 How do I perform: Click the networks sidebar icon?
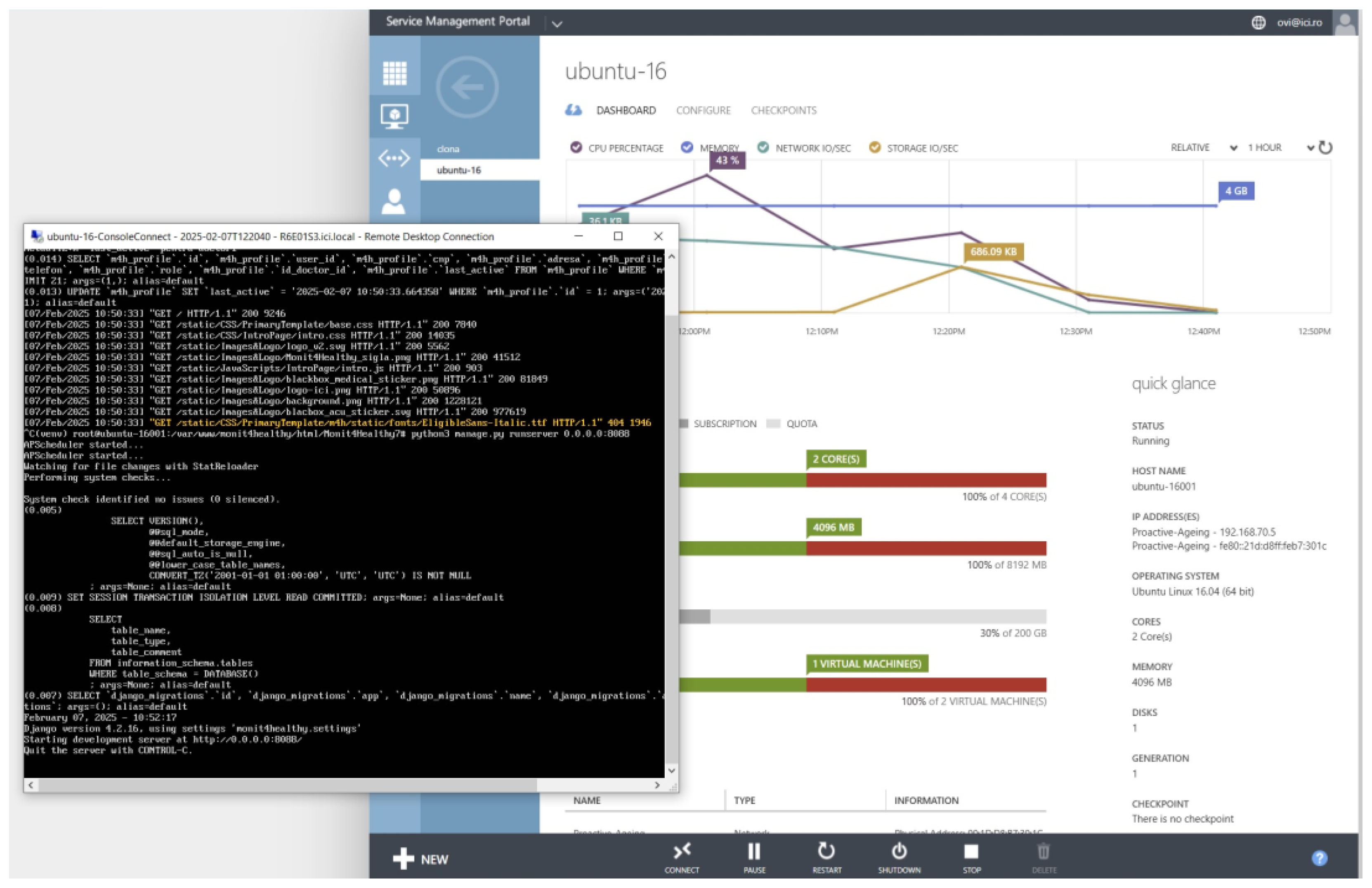pyautogui.click(x=394, y=158)
